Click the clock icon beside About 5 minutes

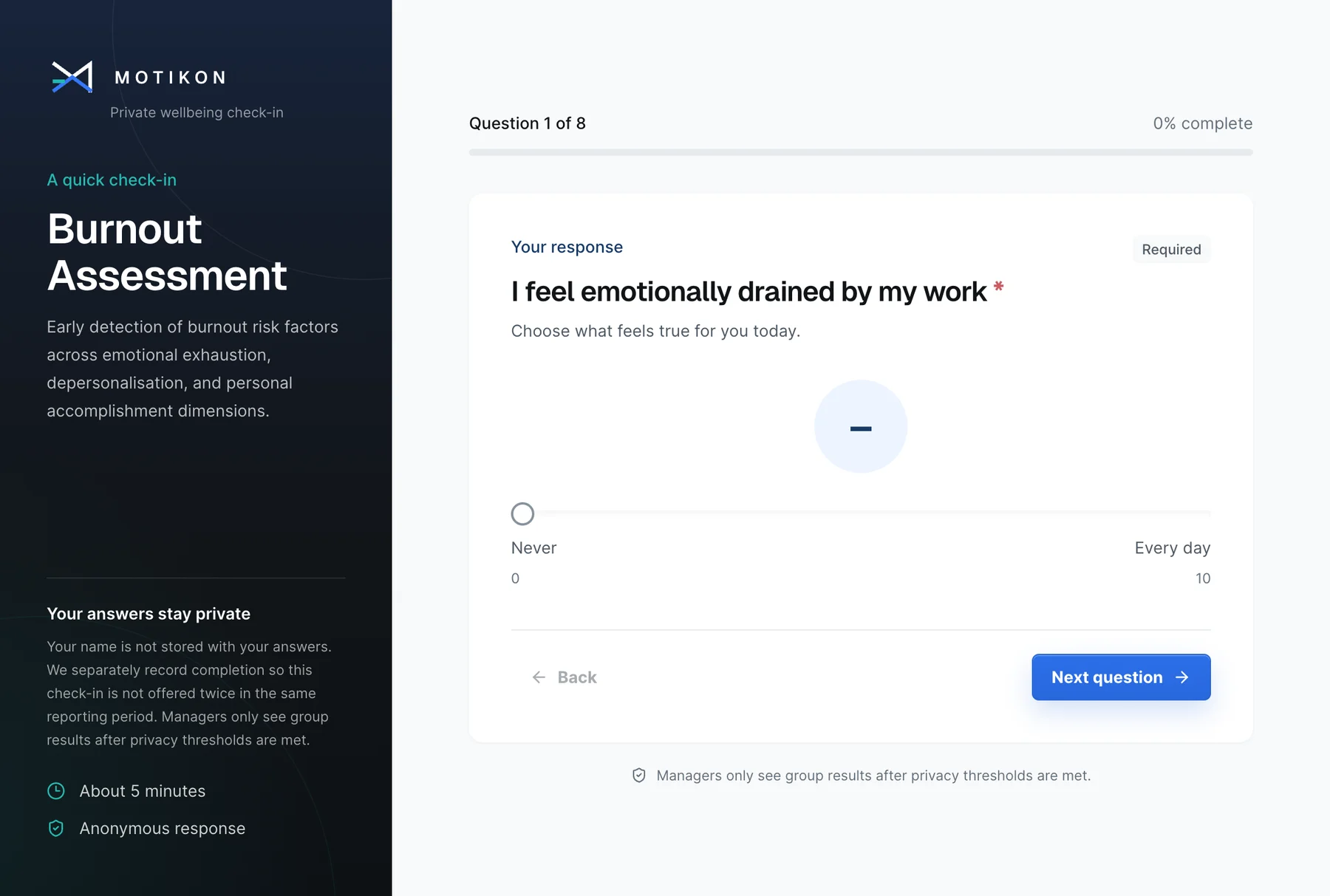(x=56, y=791)
